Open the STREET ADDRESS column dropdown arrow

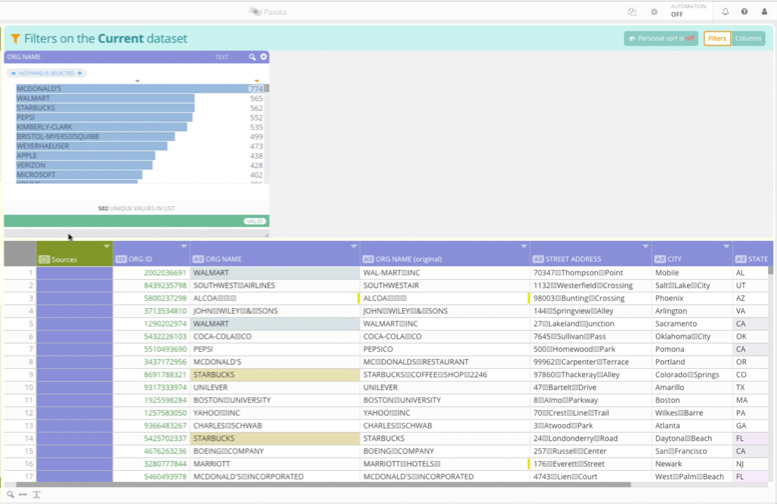coord(646,246)
